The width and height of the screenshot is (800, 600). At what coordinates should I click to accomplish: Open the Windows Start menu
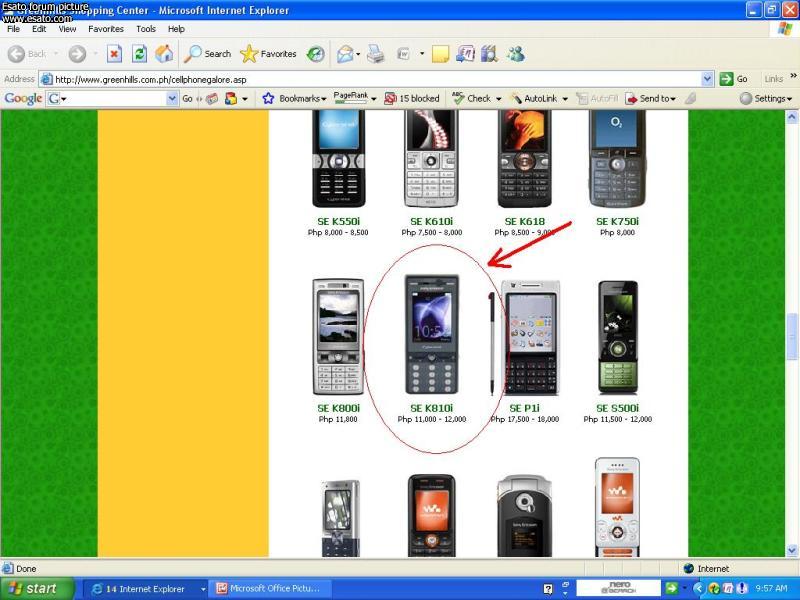pyautogui.click(x=37, y=589)
